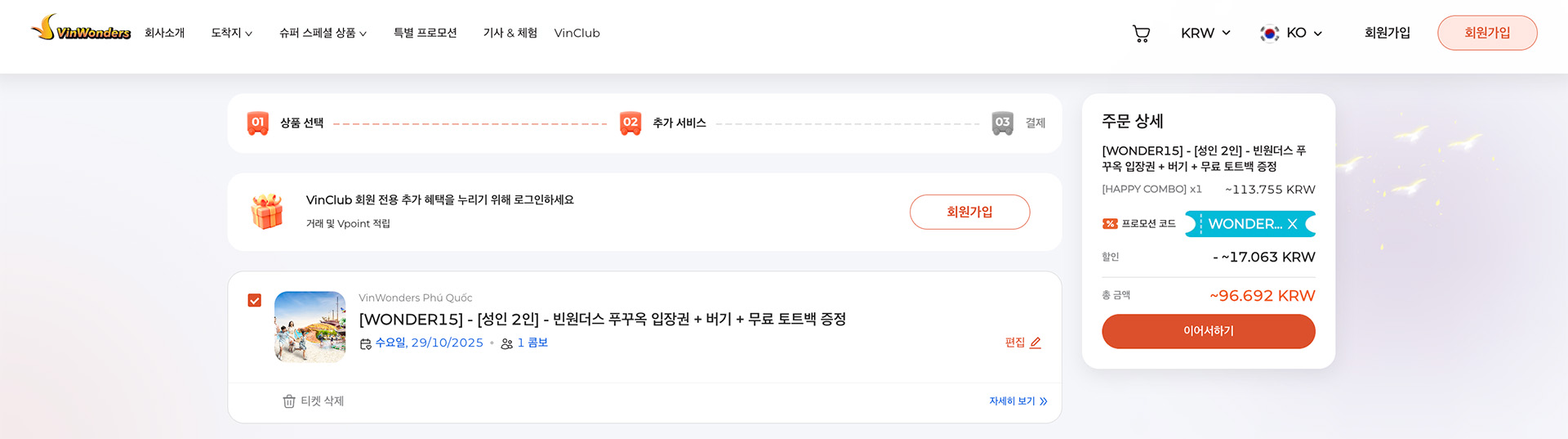Click the VinWonders logo
Viewport: 1568px width, 439px height.
pos(81,29)
